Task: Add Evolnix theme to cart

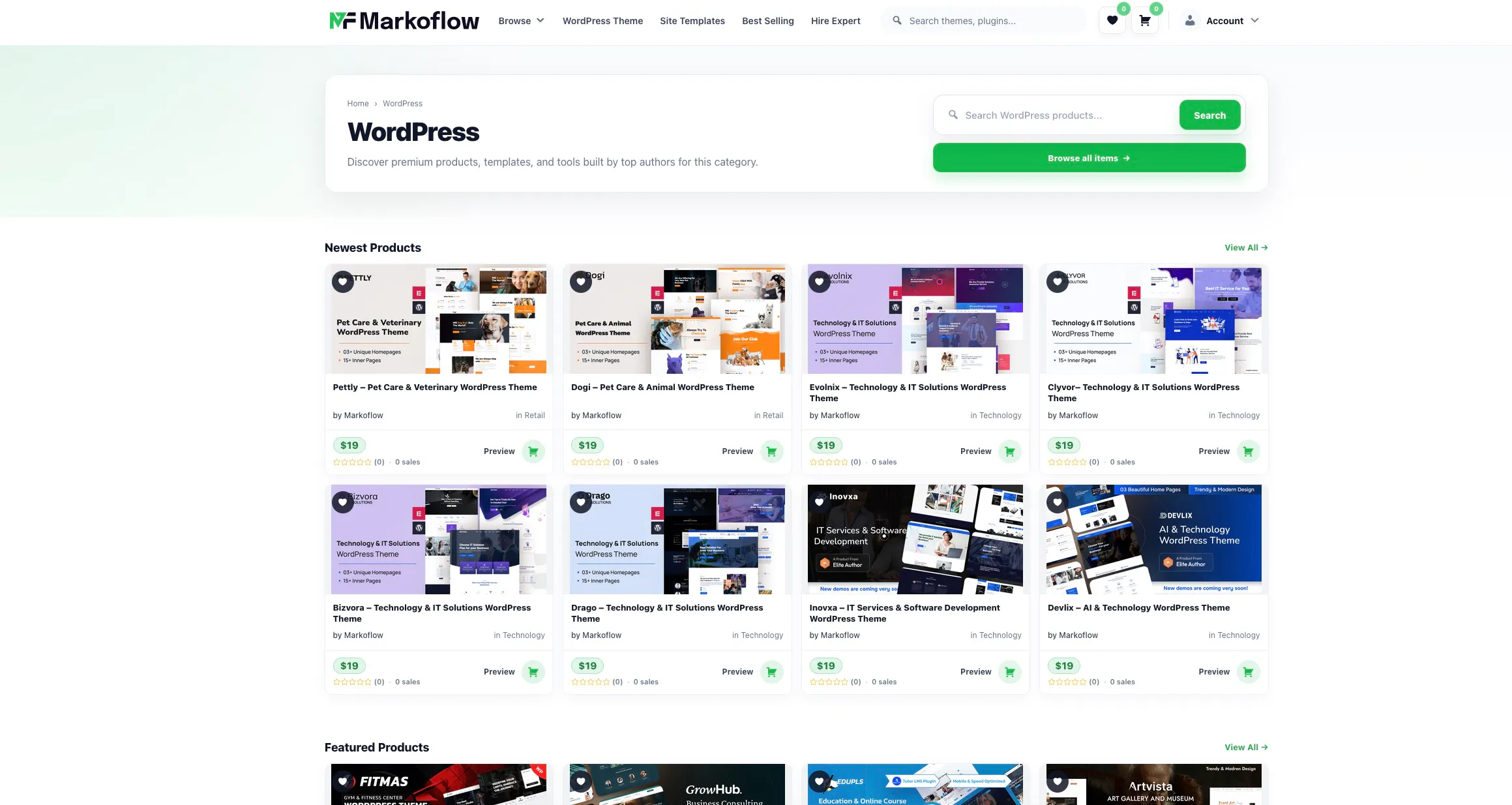Action: click(1010, 451)
